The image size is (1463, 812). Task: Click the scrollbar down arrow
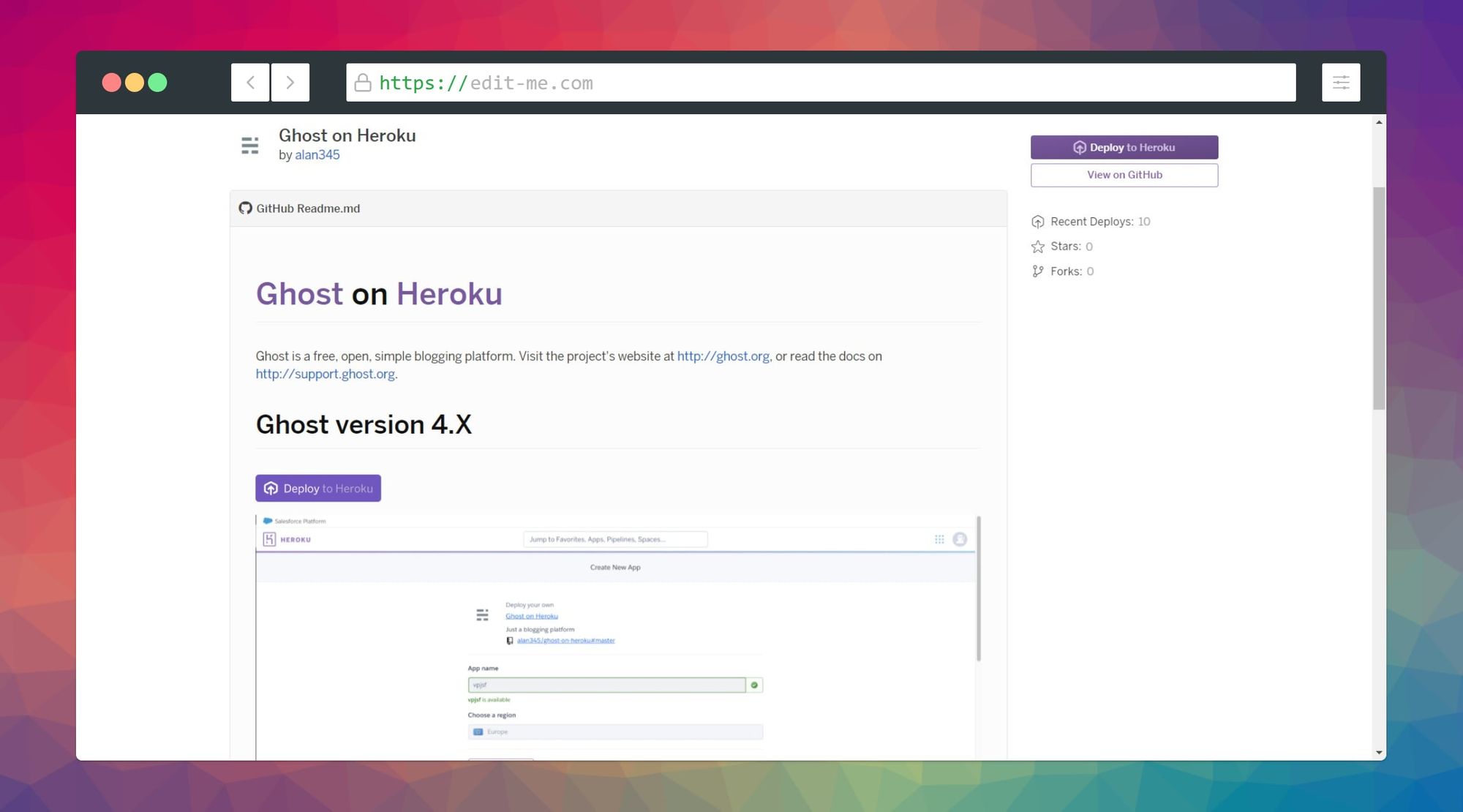[1379, 752]
